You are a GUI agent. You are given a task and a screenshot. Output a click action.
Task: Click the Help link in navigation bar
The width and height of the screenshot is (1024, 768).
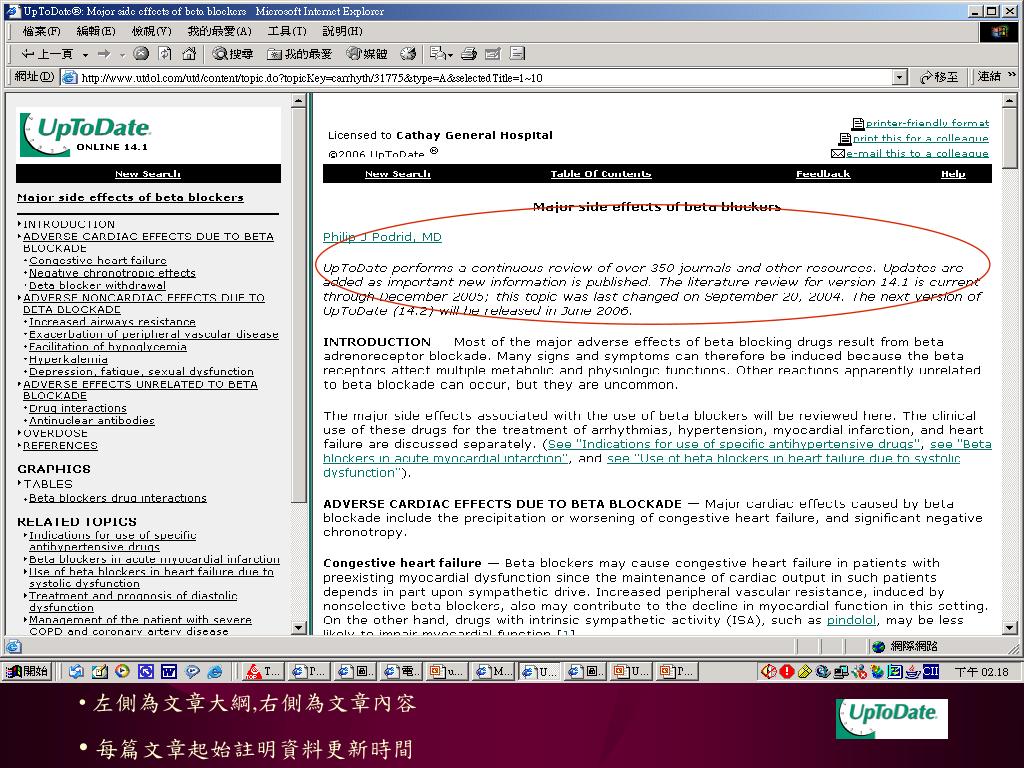953,174
